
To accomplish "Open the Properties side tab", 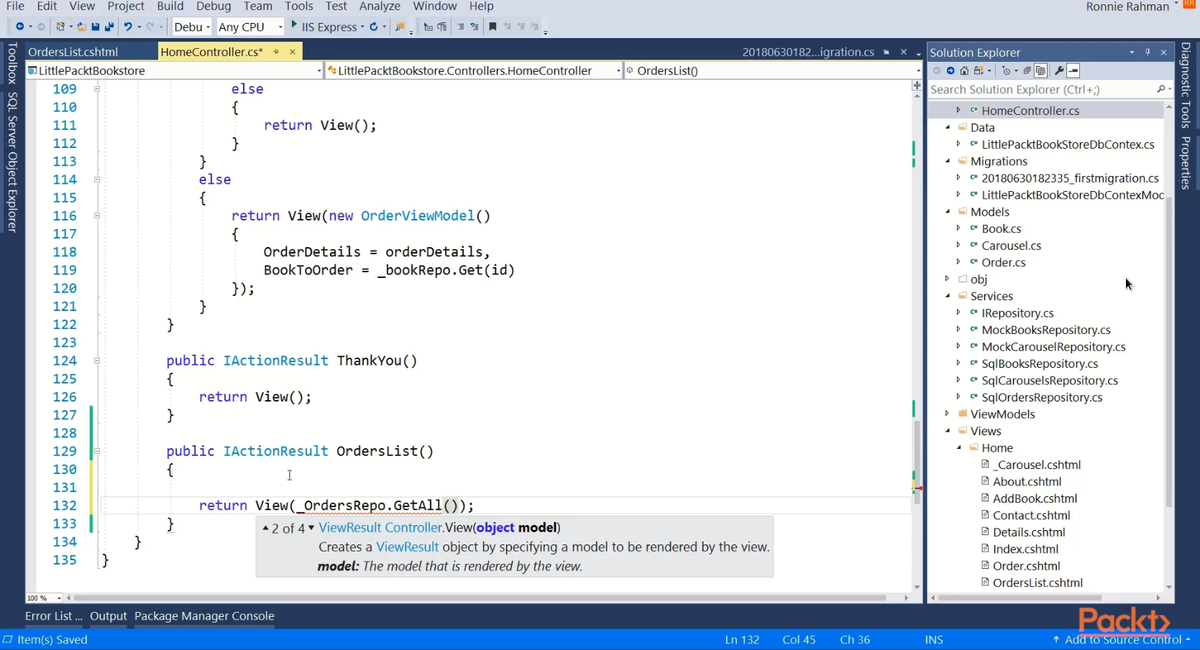I will tap(1186, 163).
